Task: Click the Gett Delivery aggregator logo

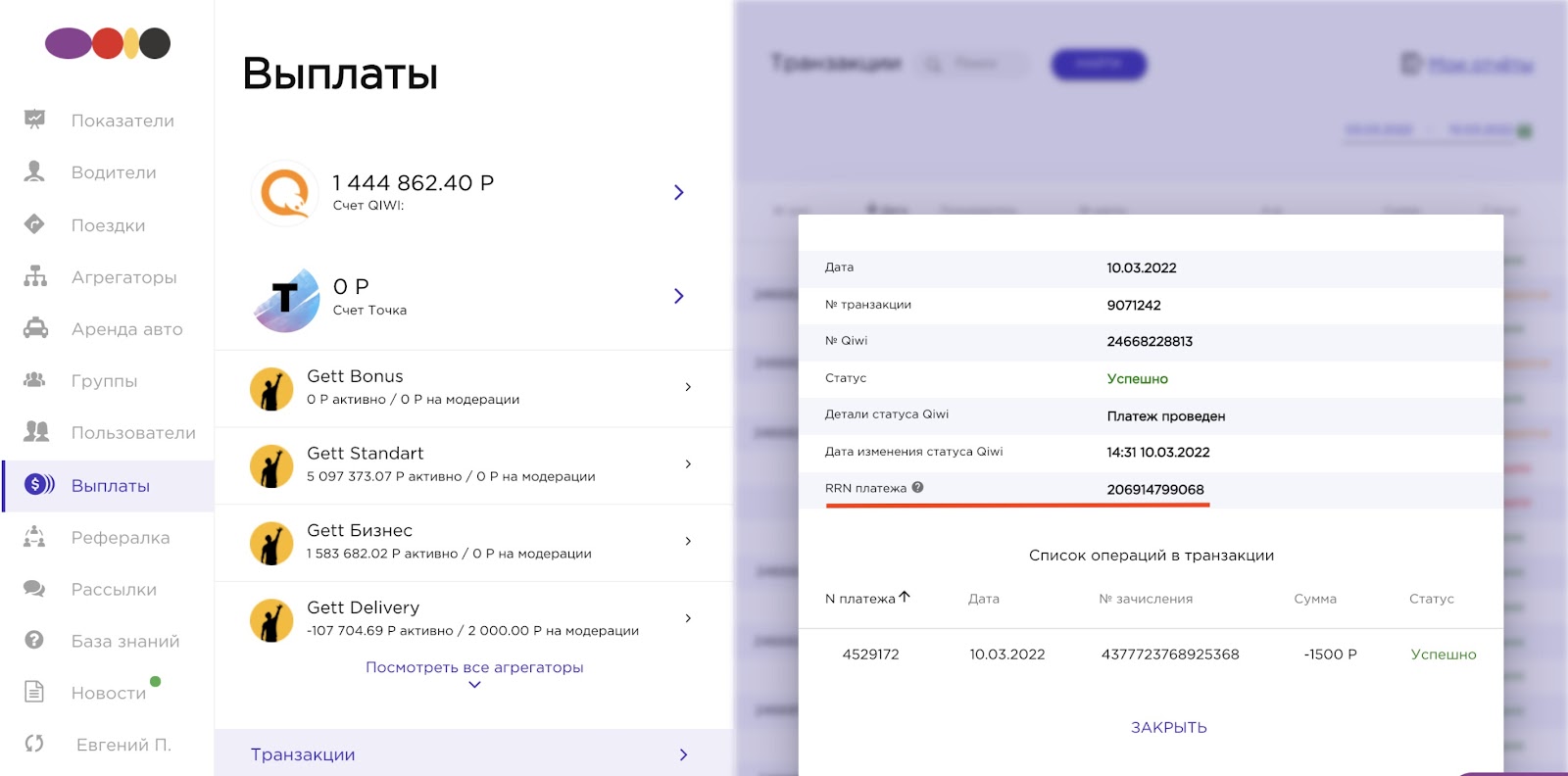Action: [271, 621]
